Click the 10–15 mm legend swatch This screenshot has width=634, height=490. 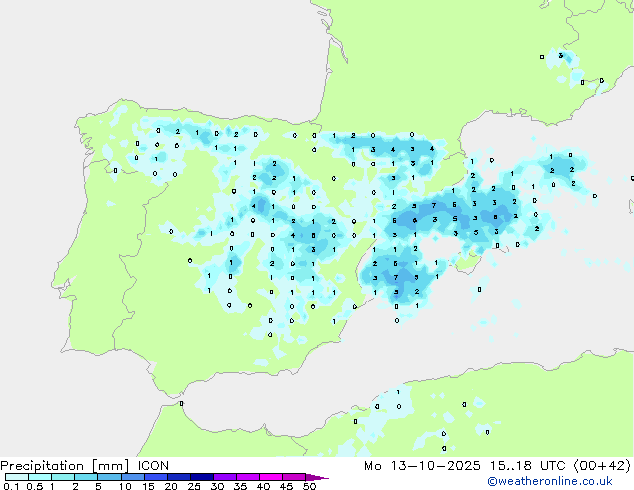[x=132, y=477]
